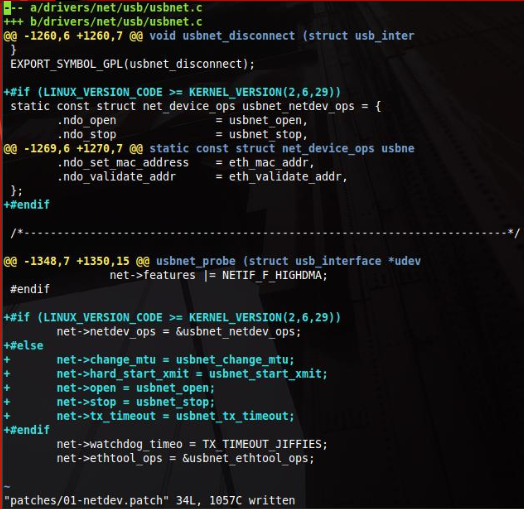Viewport: 524px width, 509px height.
Task: Click the "net->features |= NETIF_F_HIGHDMA;" line
Action: pos(219,275)
